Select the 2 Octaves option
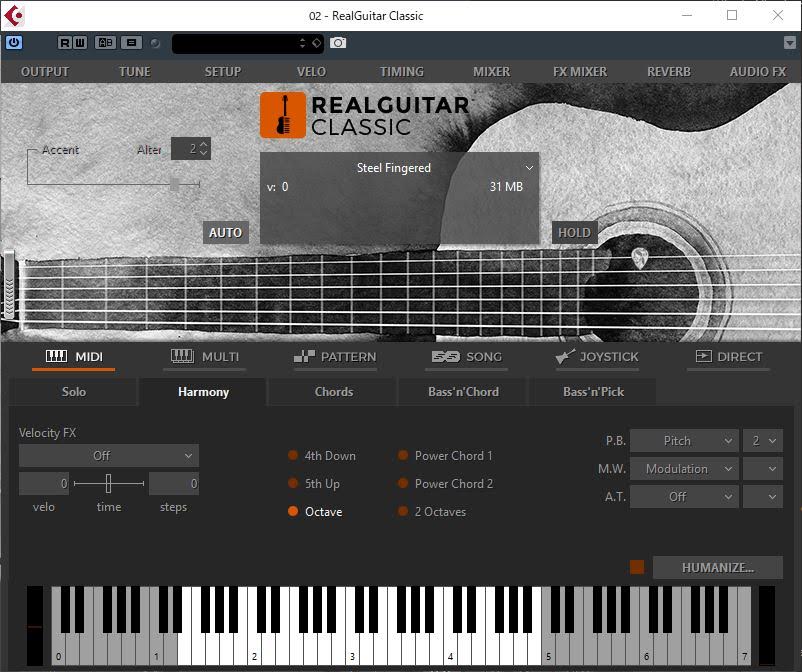This screenshot has height=672, width=802. [x=432, y=511]
